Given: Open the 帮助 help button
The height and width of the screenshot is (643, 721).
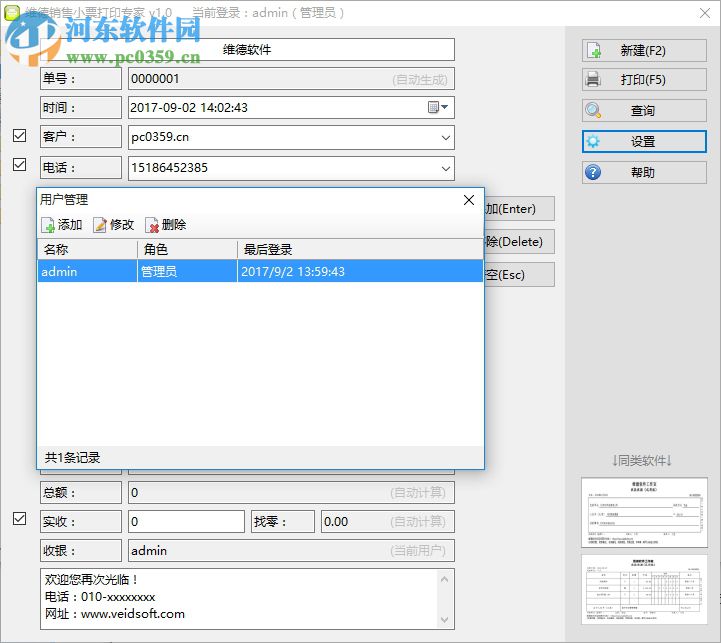Looking at the screenshot, I should [x=644, y=172].
